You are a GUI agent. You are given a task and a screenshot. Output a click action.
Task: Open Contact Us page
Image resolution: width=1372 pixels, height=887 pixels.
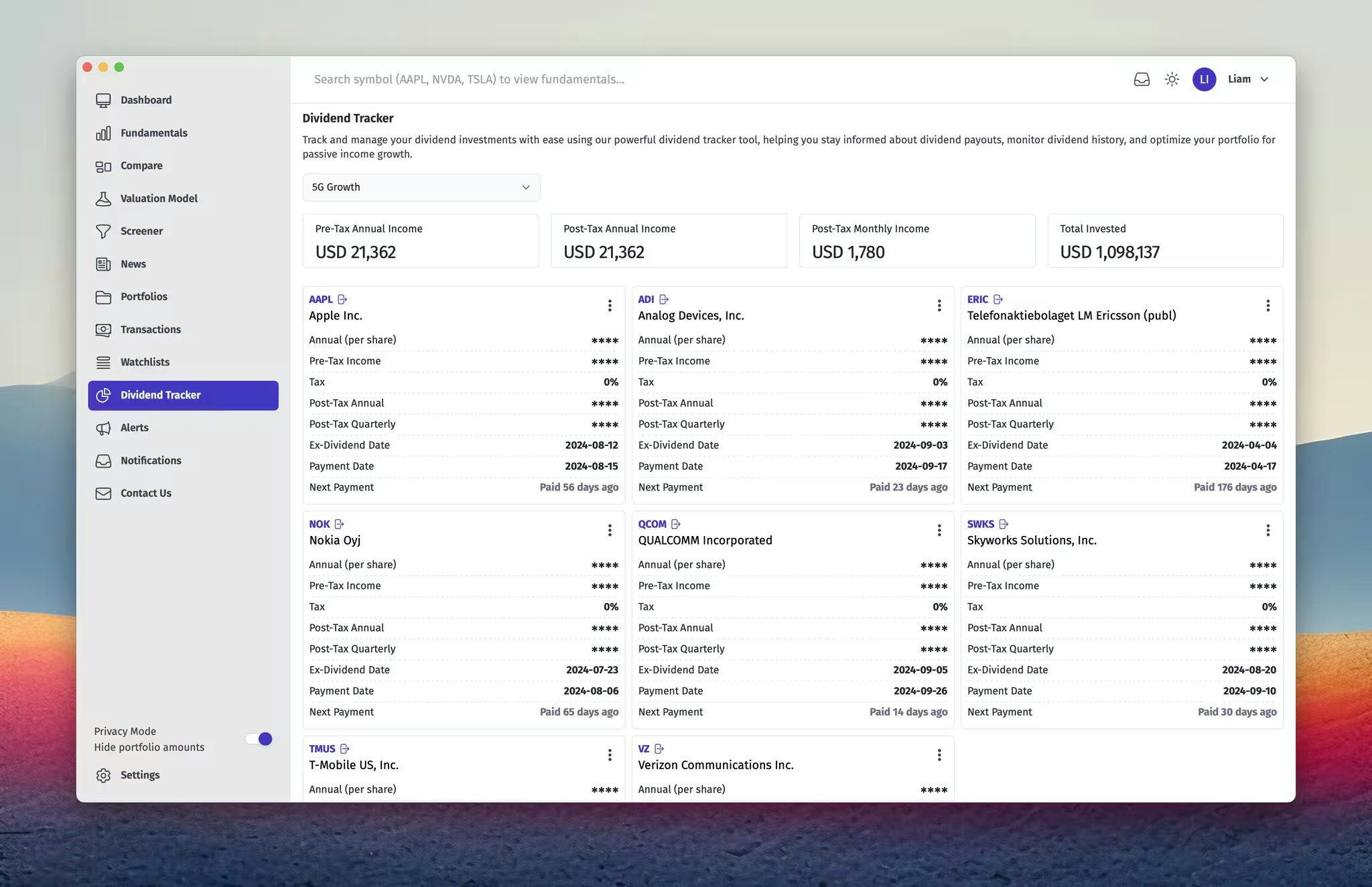183,494
